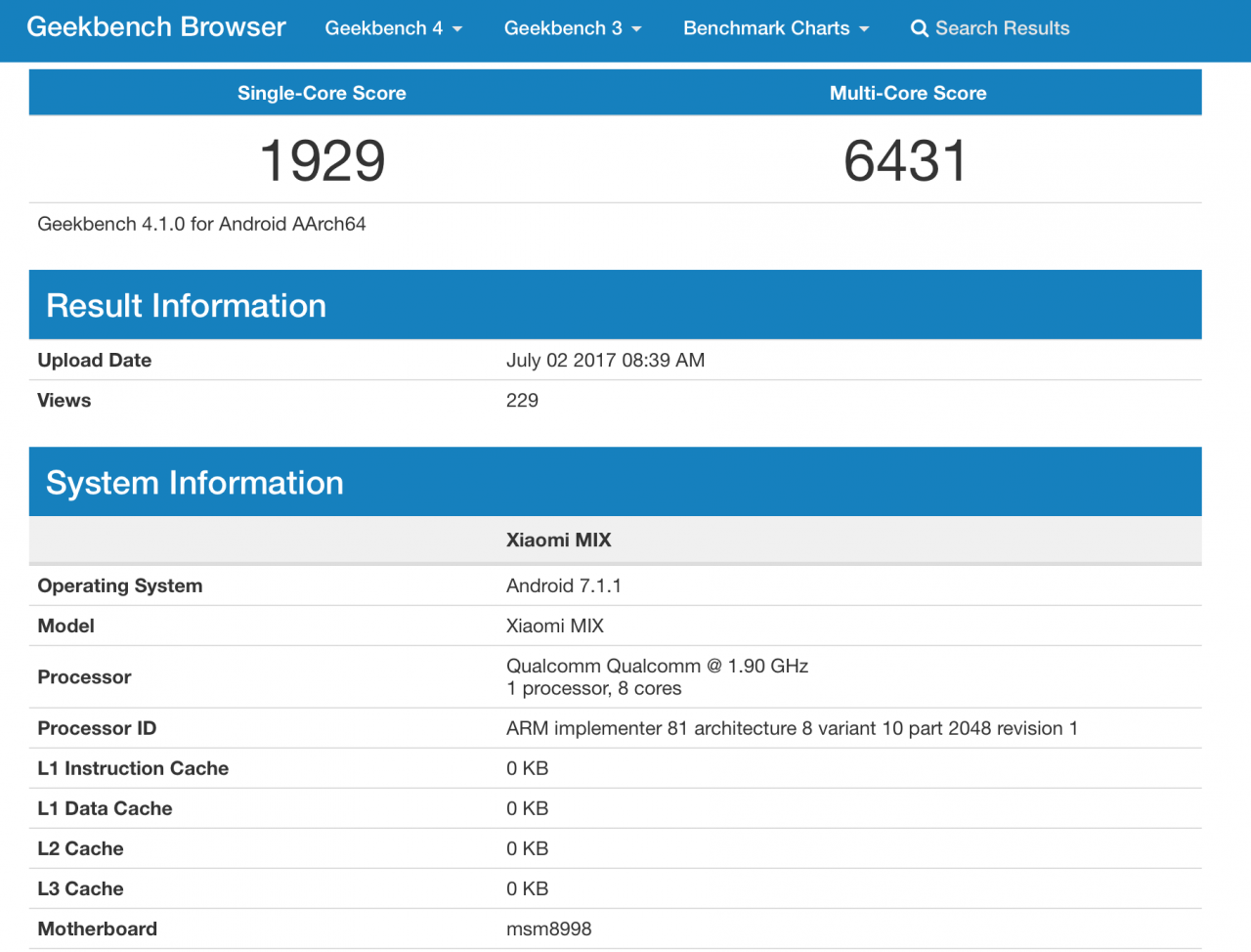Select the ARM implementer 81 value

(x=793, y=728)
